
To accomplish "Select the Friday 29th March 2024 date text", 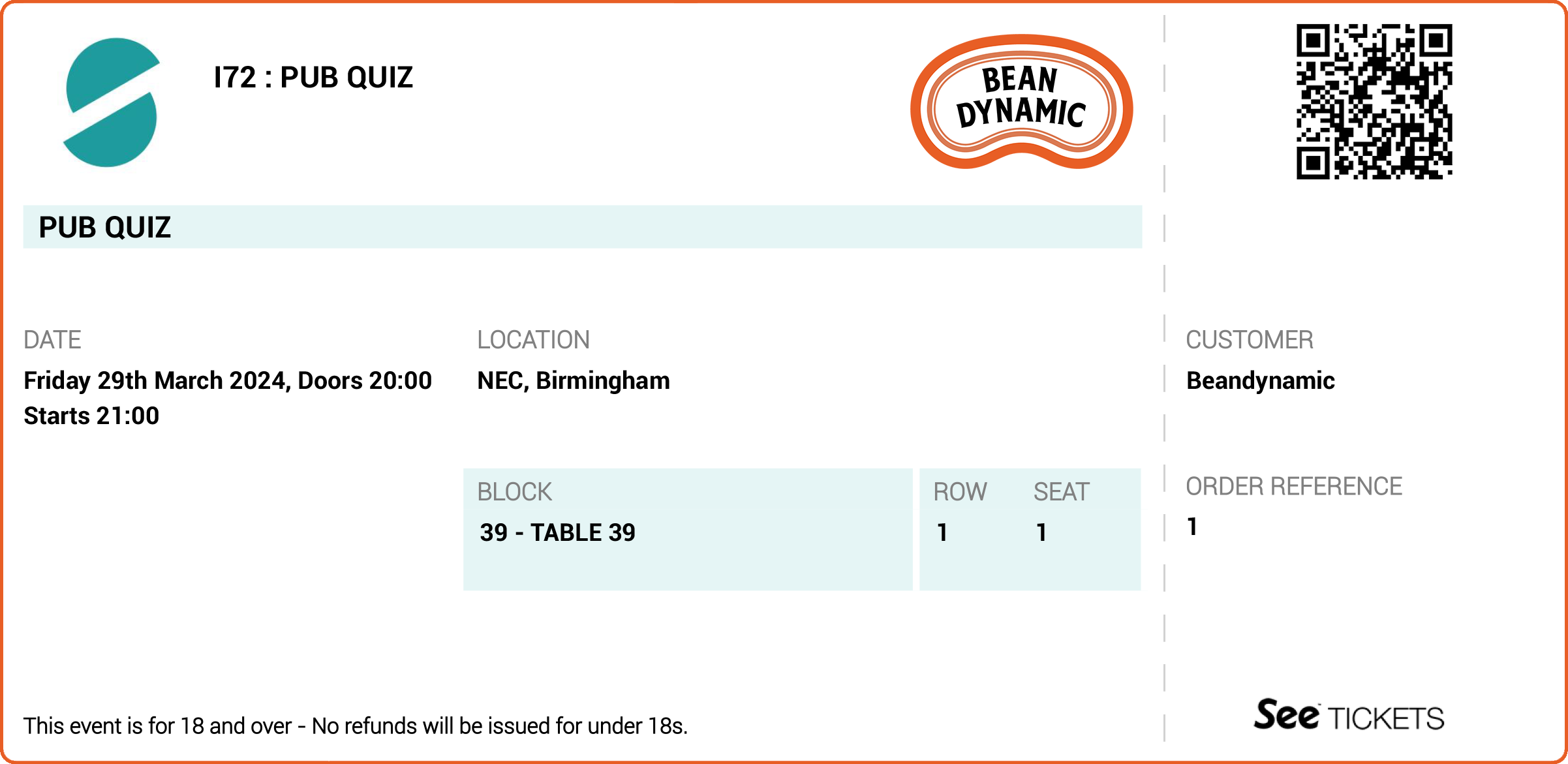I will click(157, 380).
